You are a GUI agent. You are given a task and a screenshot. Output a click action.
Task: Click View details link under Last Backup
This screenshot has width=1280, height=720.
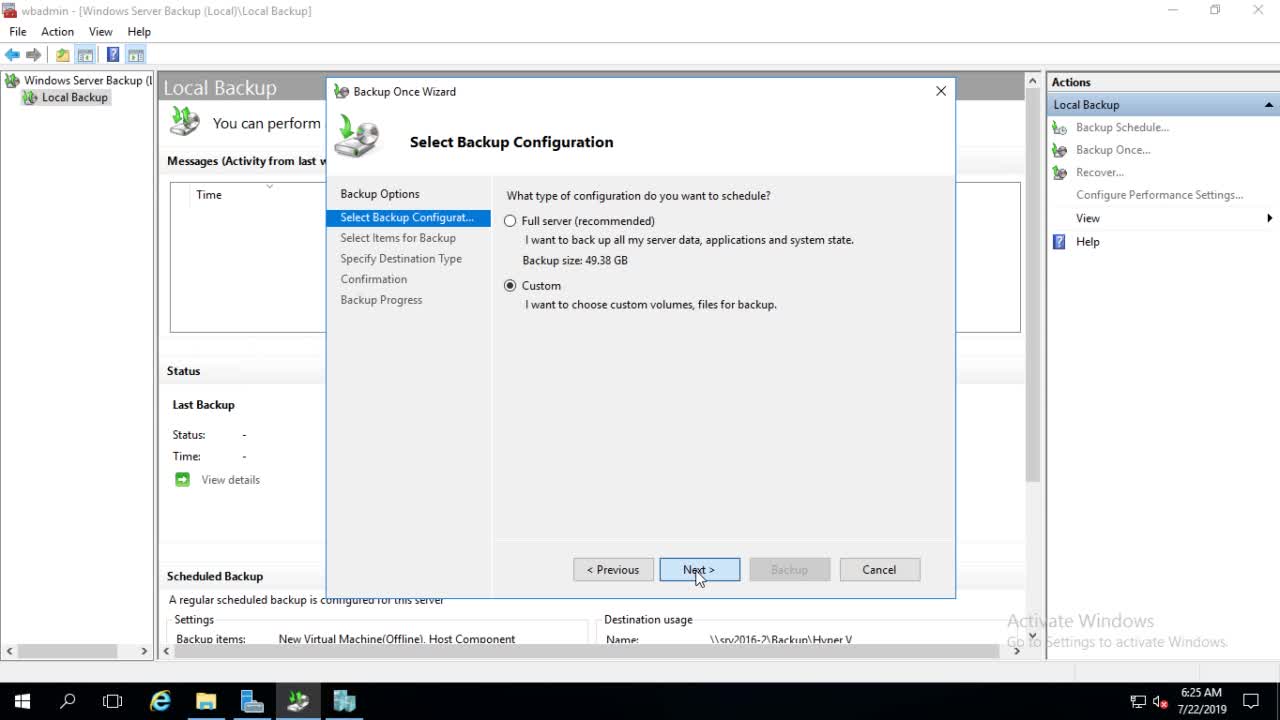tap(230, 480)
